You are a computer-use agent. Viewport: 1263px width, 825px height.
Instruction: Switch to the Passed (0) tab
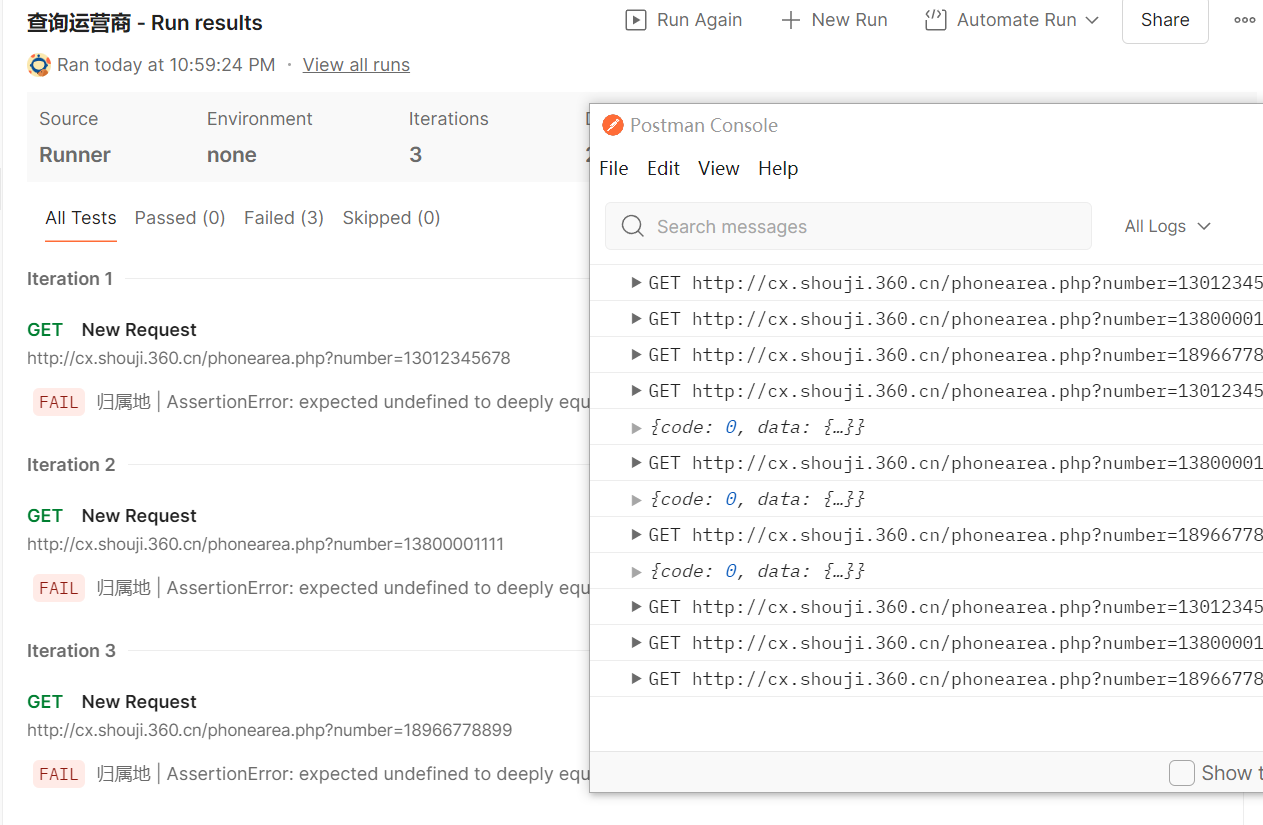(180, 218)
